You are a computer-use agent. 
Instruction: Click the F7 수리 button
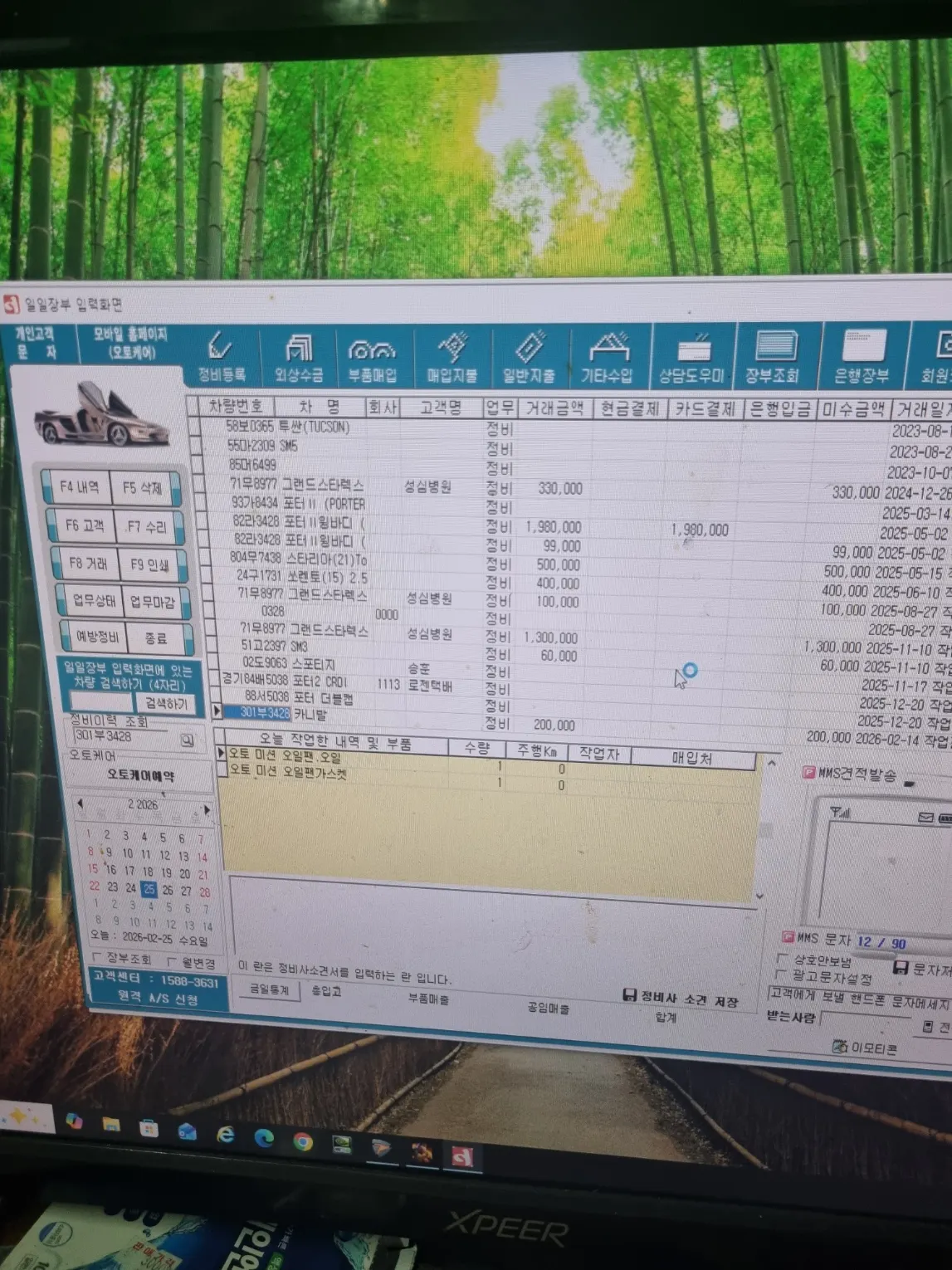click(x=147, y=528)
